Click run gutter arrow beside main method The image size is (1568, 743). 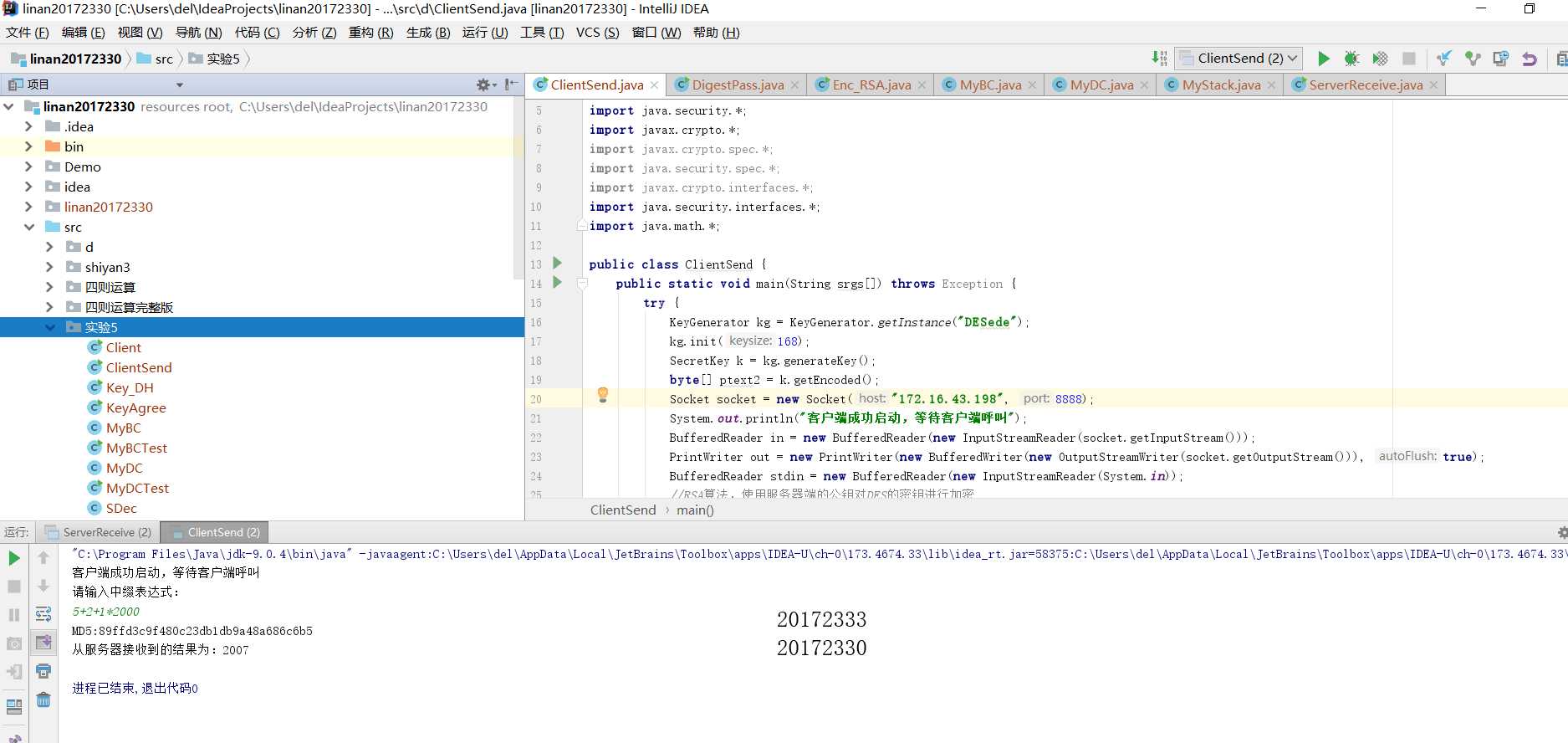(557, 283)
